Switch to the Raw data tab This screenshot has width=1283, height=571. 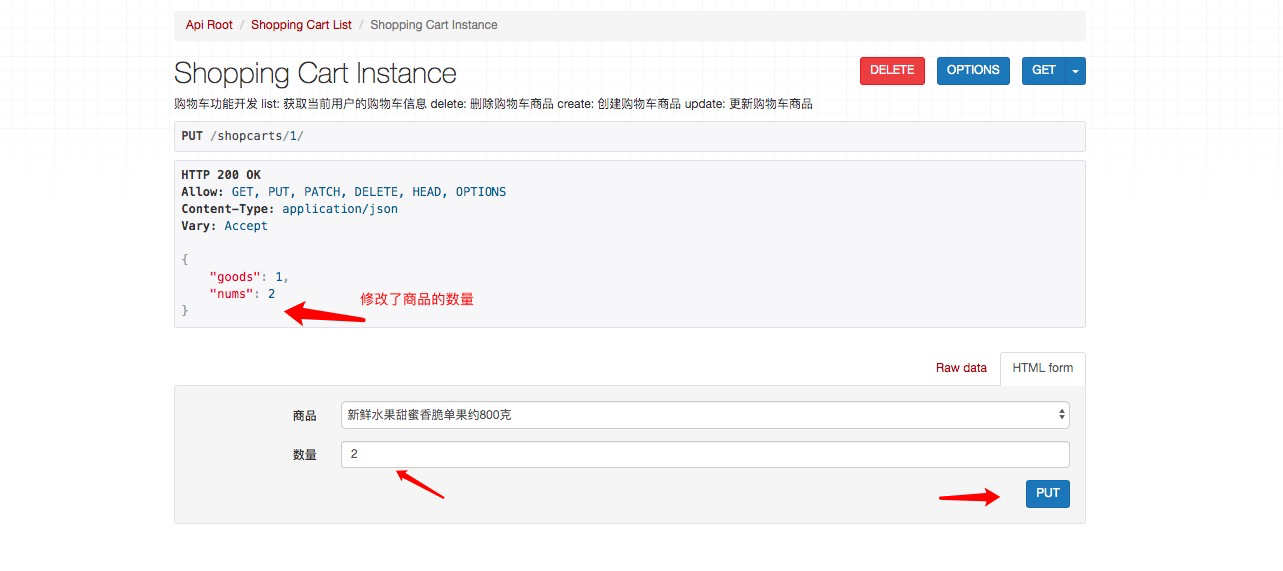click(x=961, y=368)
